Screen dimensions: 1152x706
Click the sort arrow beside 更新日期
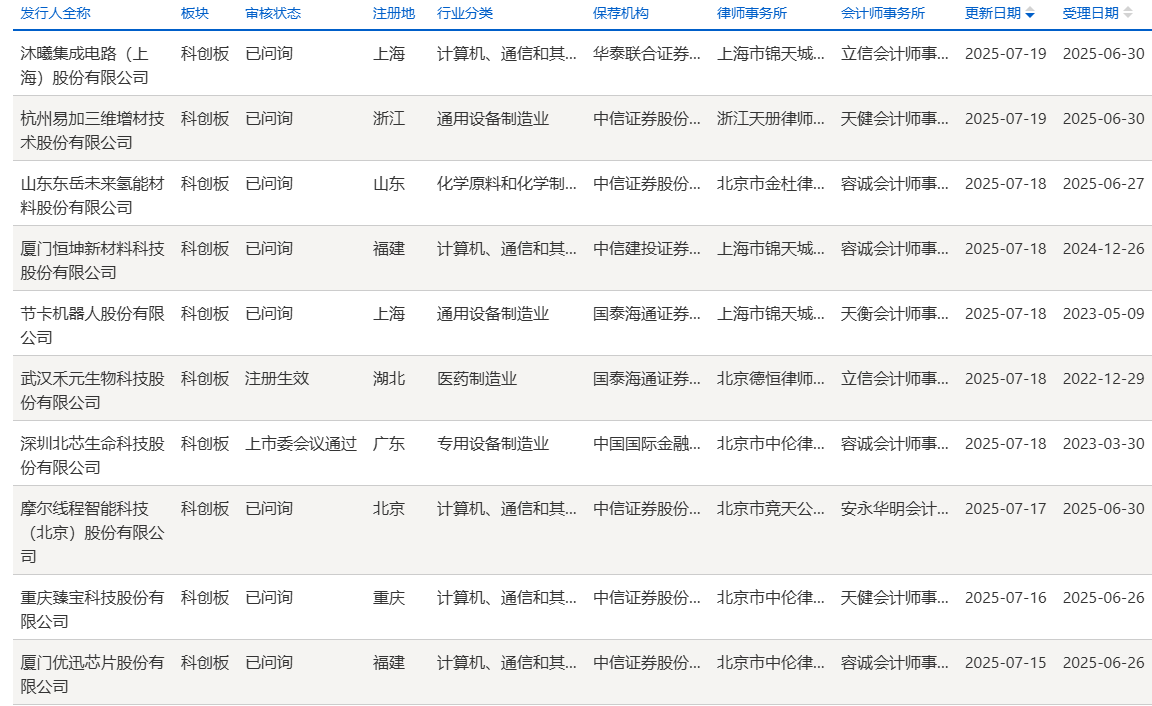pos(1030,13)
